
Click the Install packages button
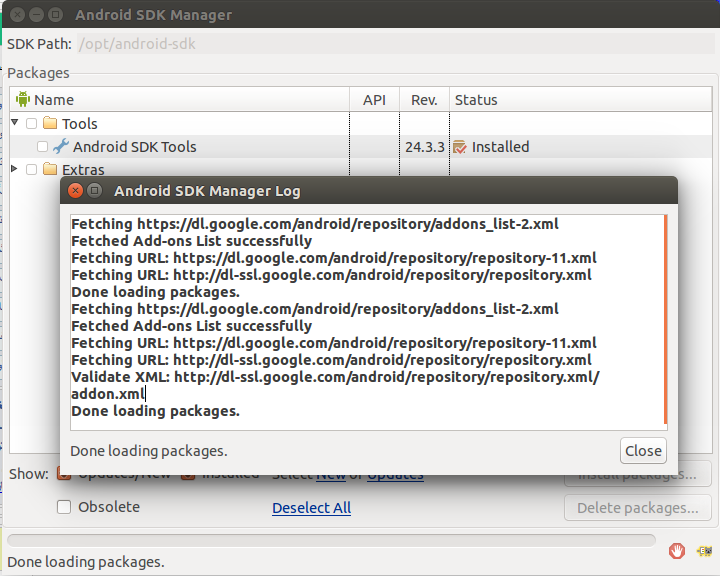coord(638,478)
